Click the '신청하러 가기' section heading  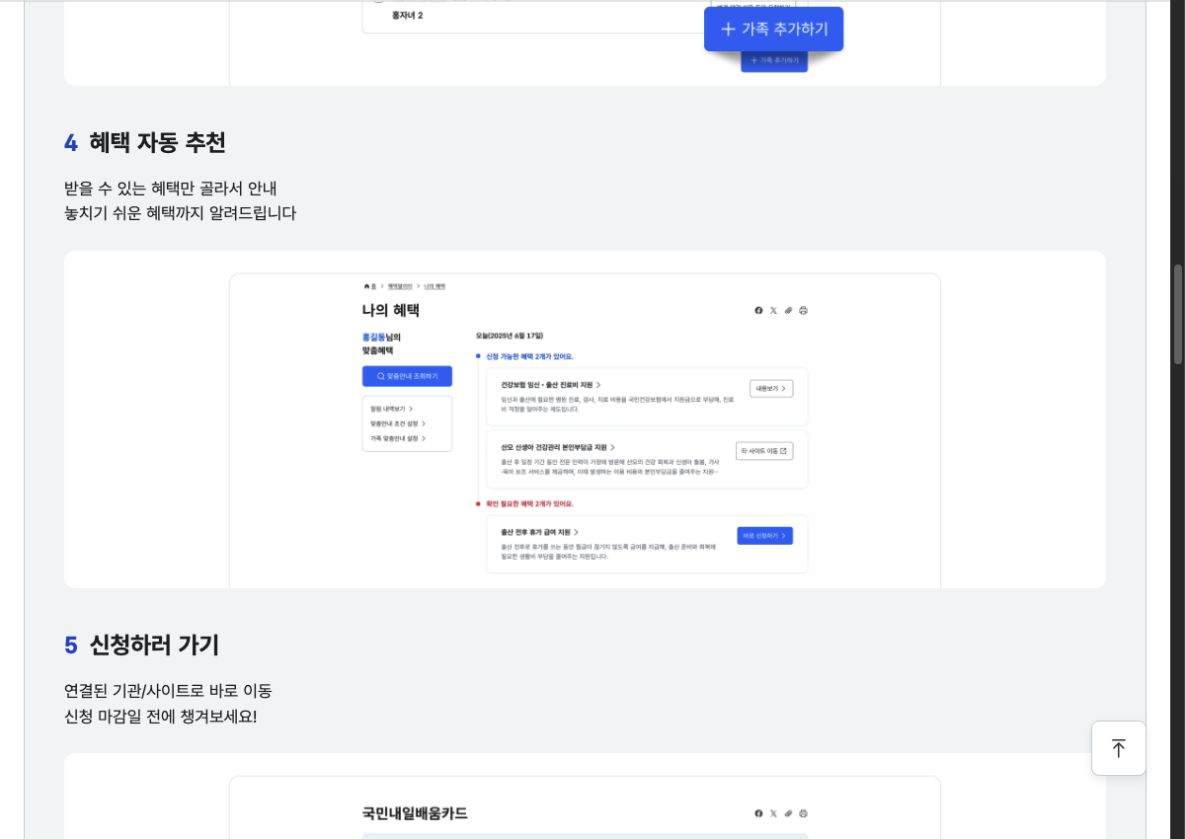coord(154,645)
